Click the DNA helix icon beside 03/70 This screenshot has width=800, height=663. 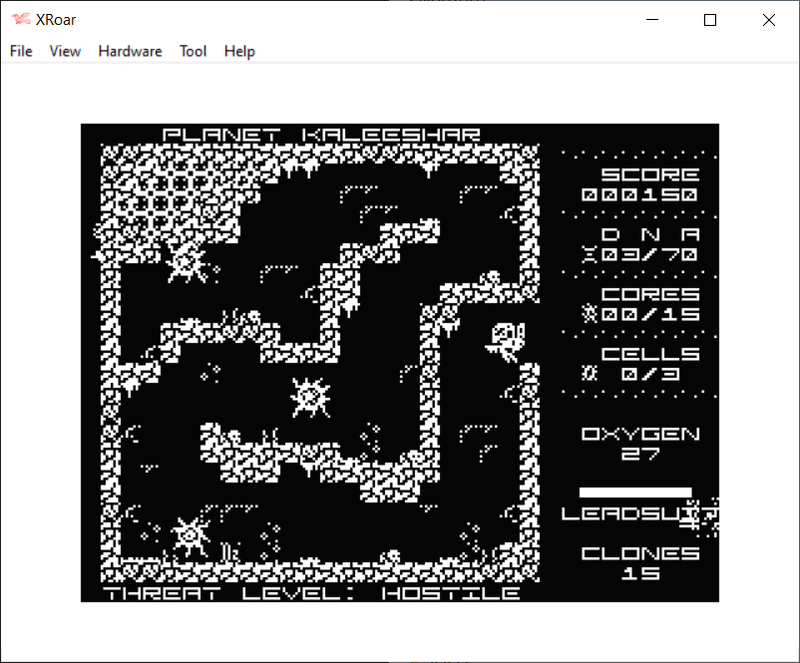pyautogui.click(x=590, y=254)
